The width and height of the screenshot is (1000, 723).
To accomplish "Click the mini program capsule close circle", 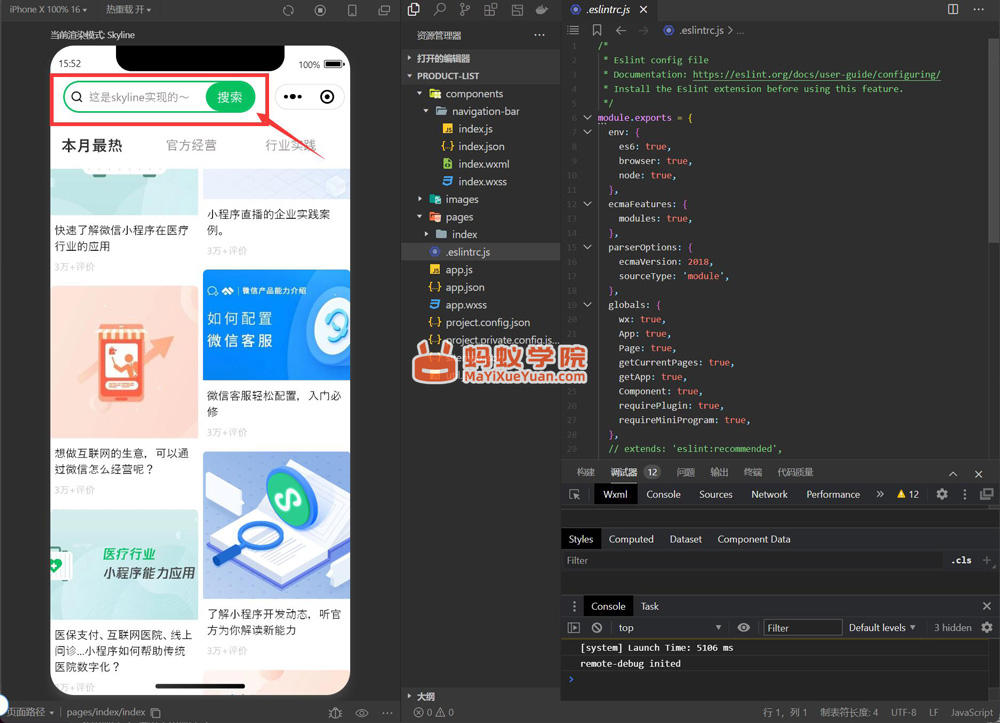I will [327, 97].
